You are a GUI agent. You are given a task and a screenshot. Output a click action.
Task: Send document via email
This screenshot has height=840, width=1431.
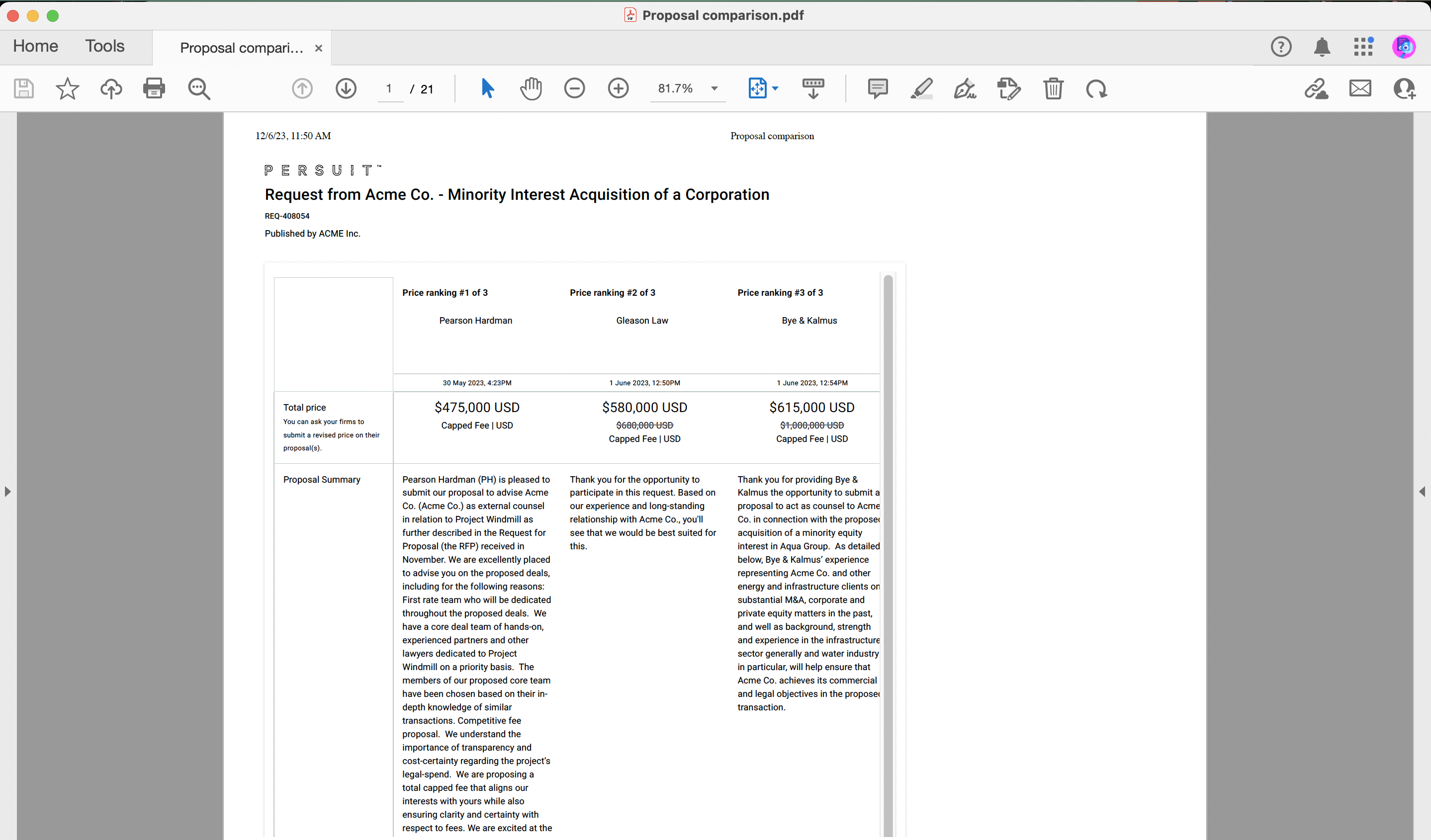click(x=1360, y=88)
